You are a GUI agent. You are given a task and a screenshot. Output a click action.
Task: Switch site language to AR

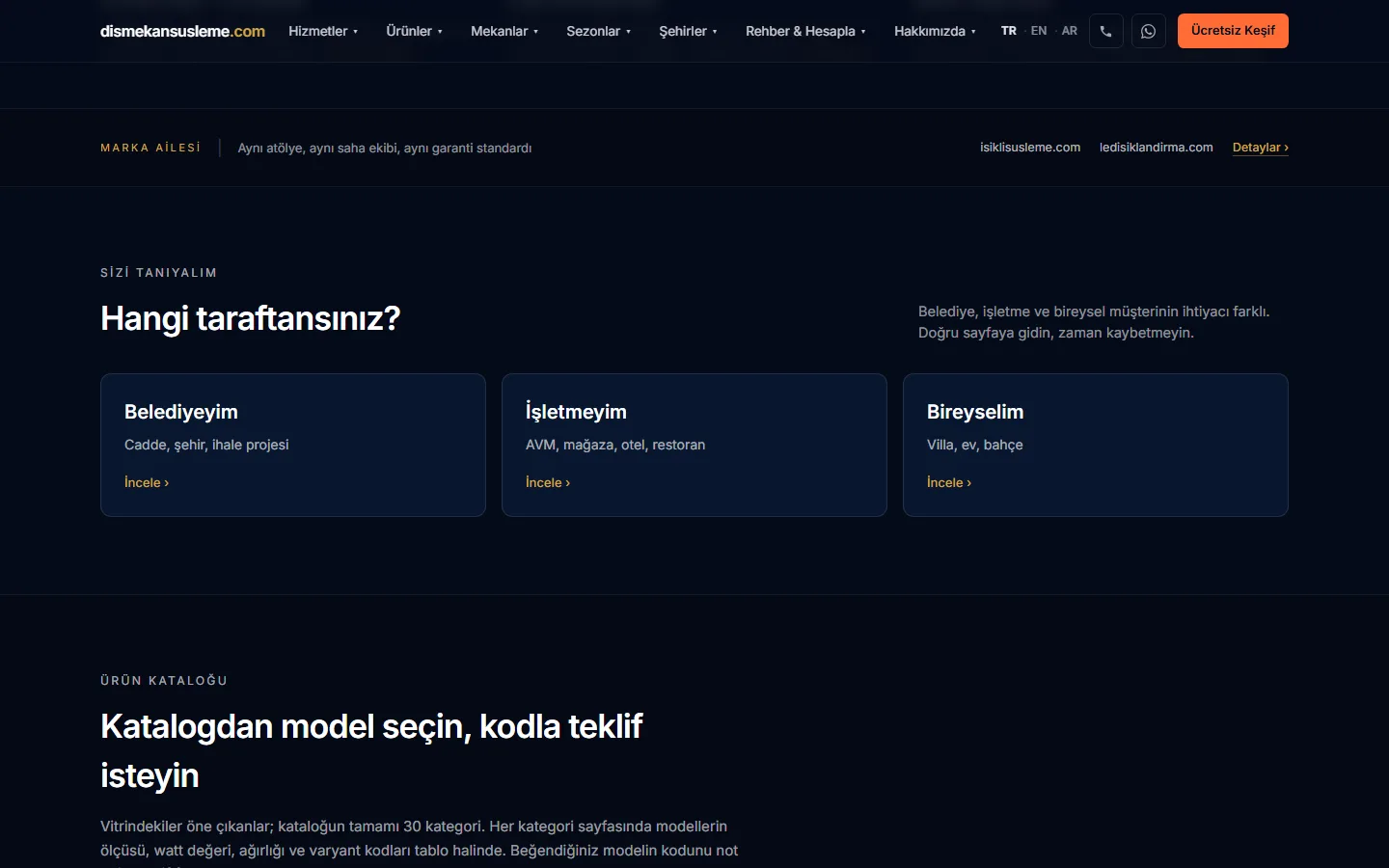click(x=1070, y=31)
